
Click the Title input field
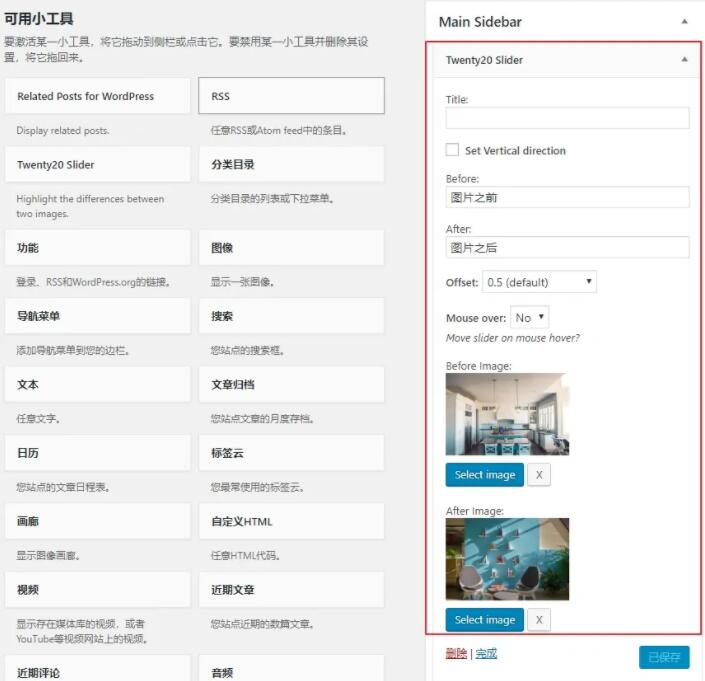pos(567,118)
